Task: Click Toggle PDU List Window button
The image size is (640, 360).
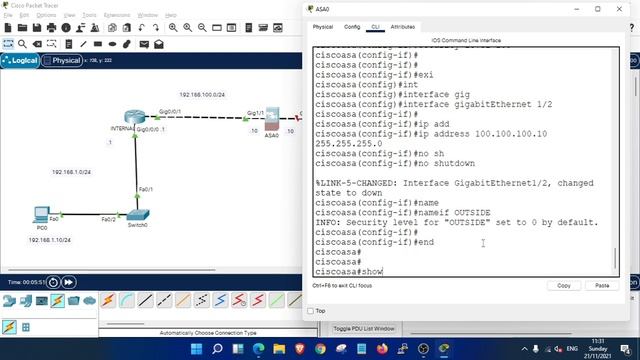Action: tap(364, 329)
